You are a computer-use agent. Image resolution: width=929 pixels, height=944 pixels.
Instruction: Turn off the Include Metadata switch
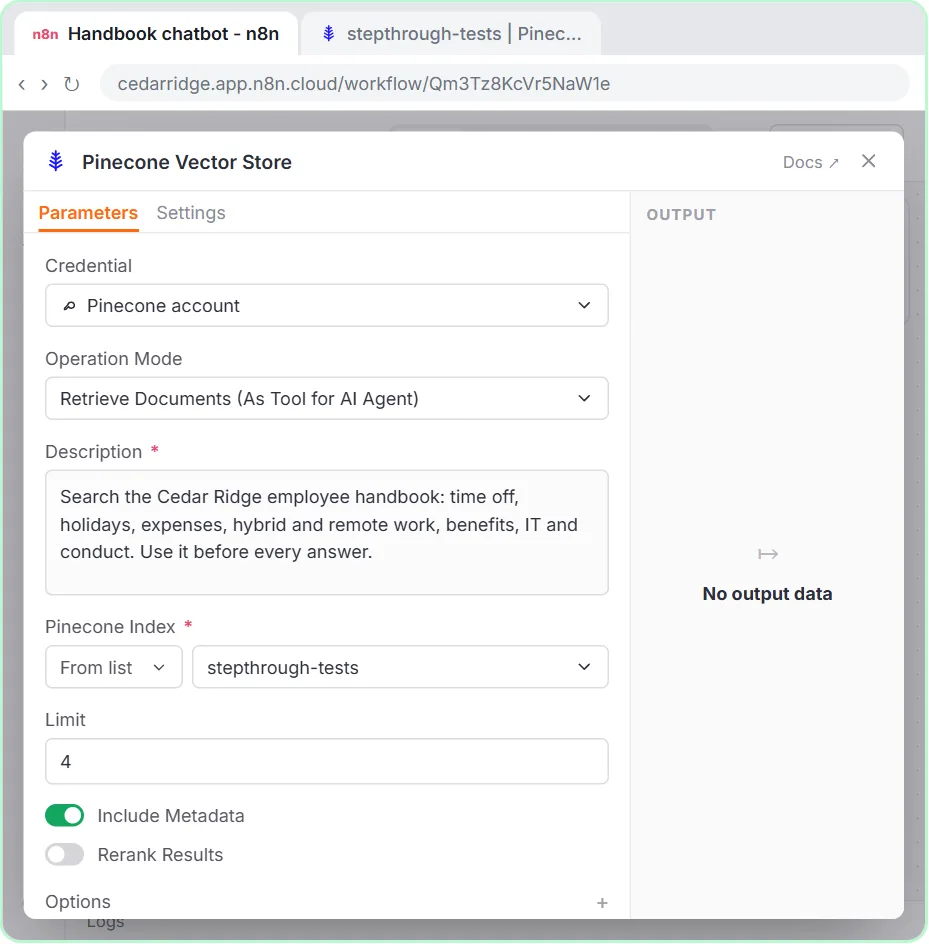[64, 816]
